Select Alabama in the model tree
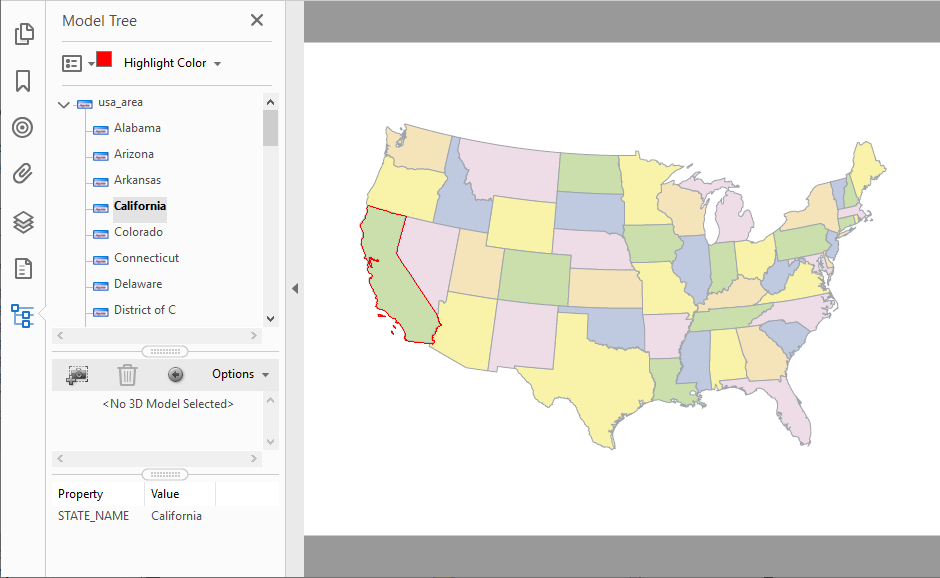The height and width of the screenshot is (578, 940). (137, 128)
